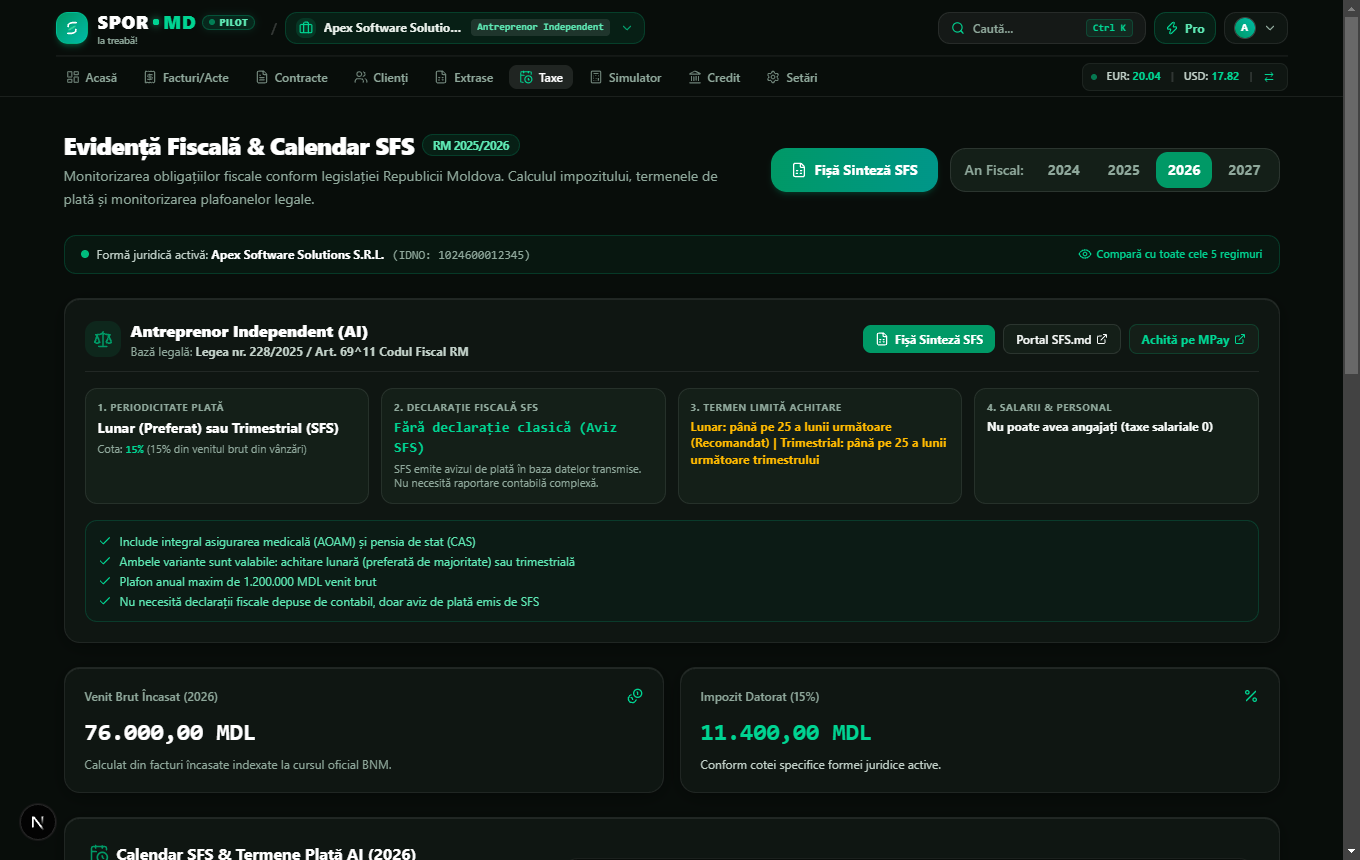Go to Facturi/Acte
1360x860 pixels.
[x=186, y=77]
